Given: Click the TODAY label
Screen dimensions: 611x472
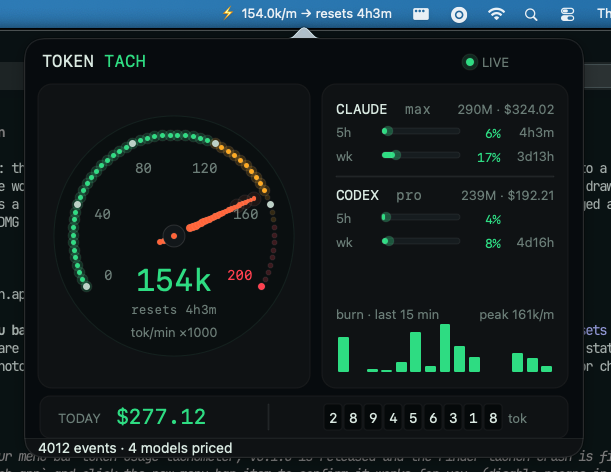Looking at the screenshot, I should (x=79, y=418).
